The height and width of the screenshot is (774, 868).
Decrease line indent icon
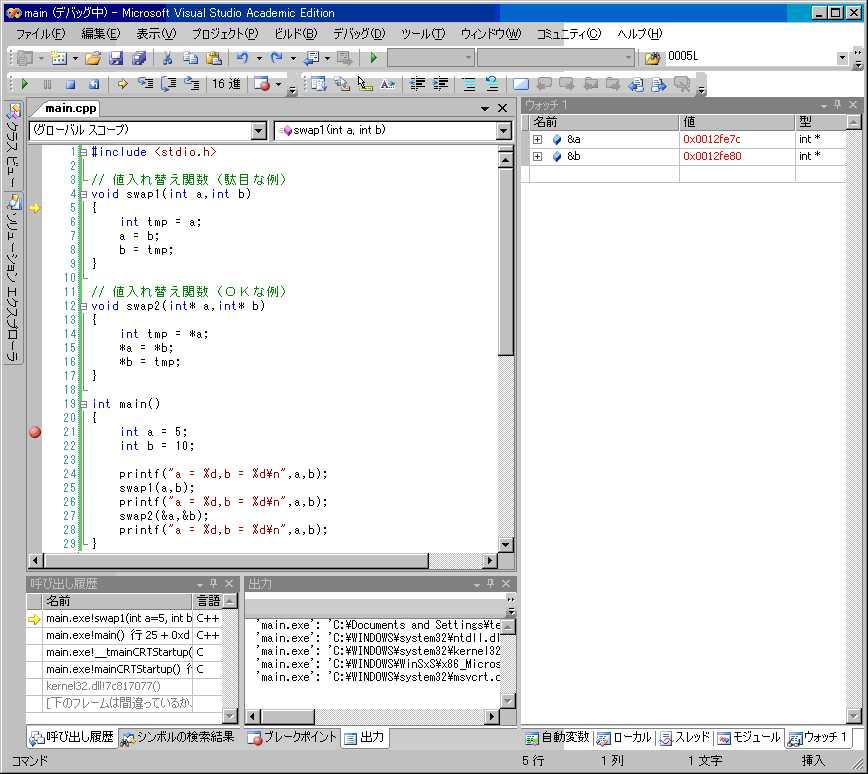coord(417,84)
